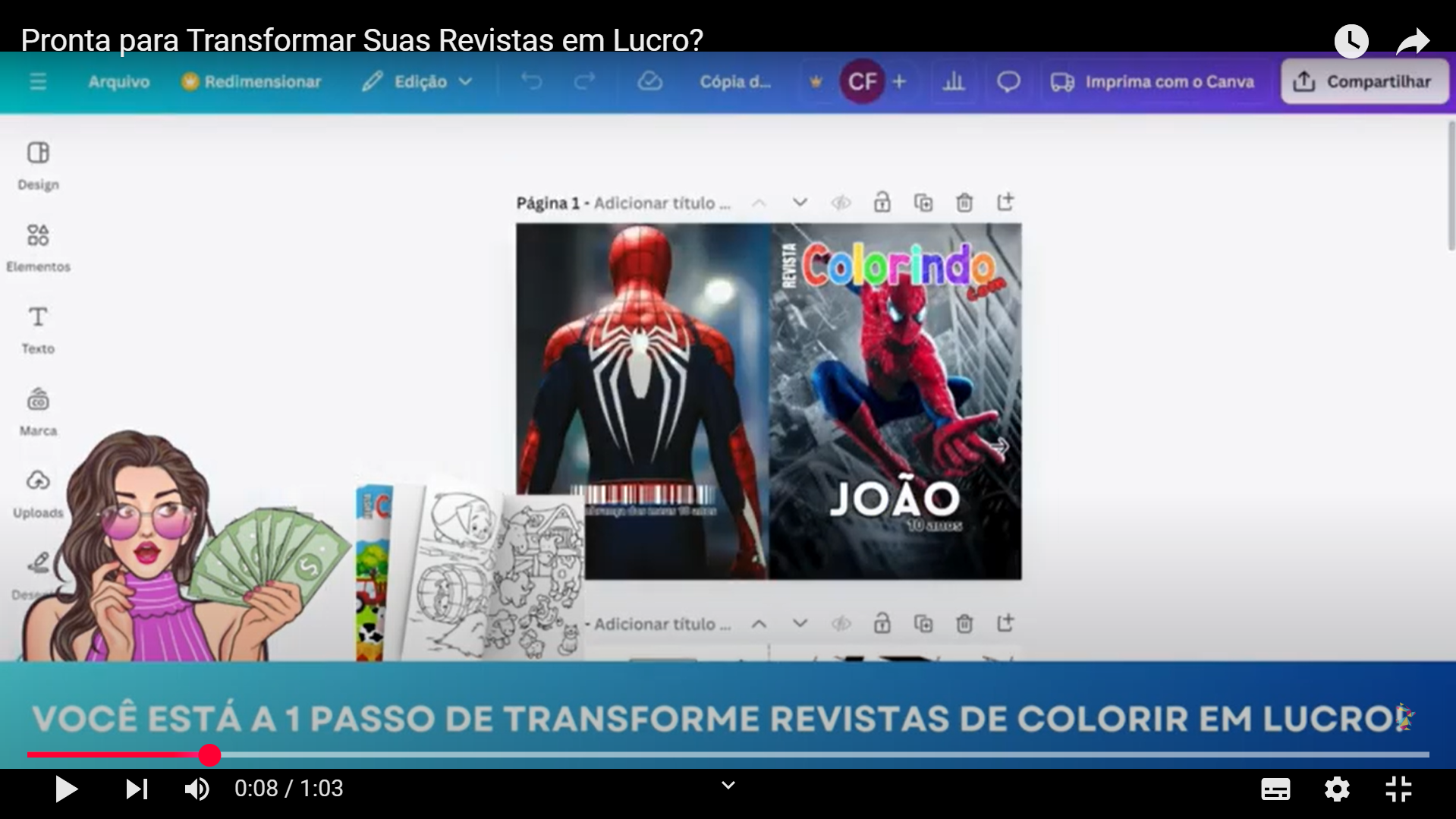Click the video title Pronta para Transformar

(362, 40)
